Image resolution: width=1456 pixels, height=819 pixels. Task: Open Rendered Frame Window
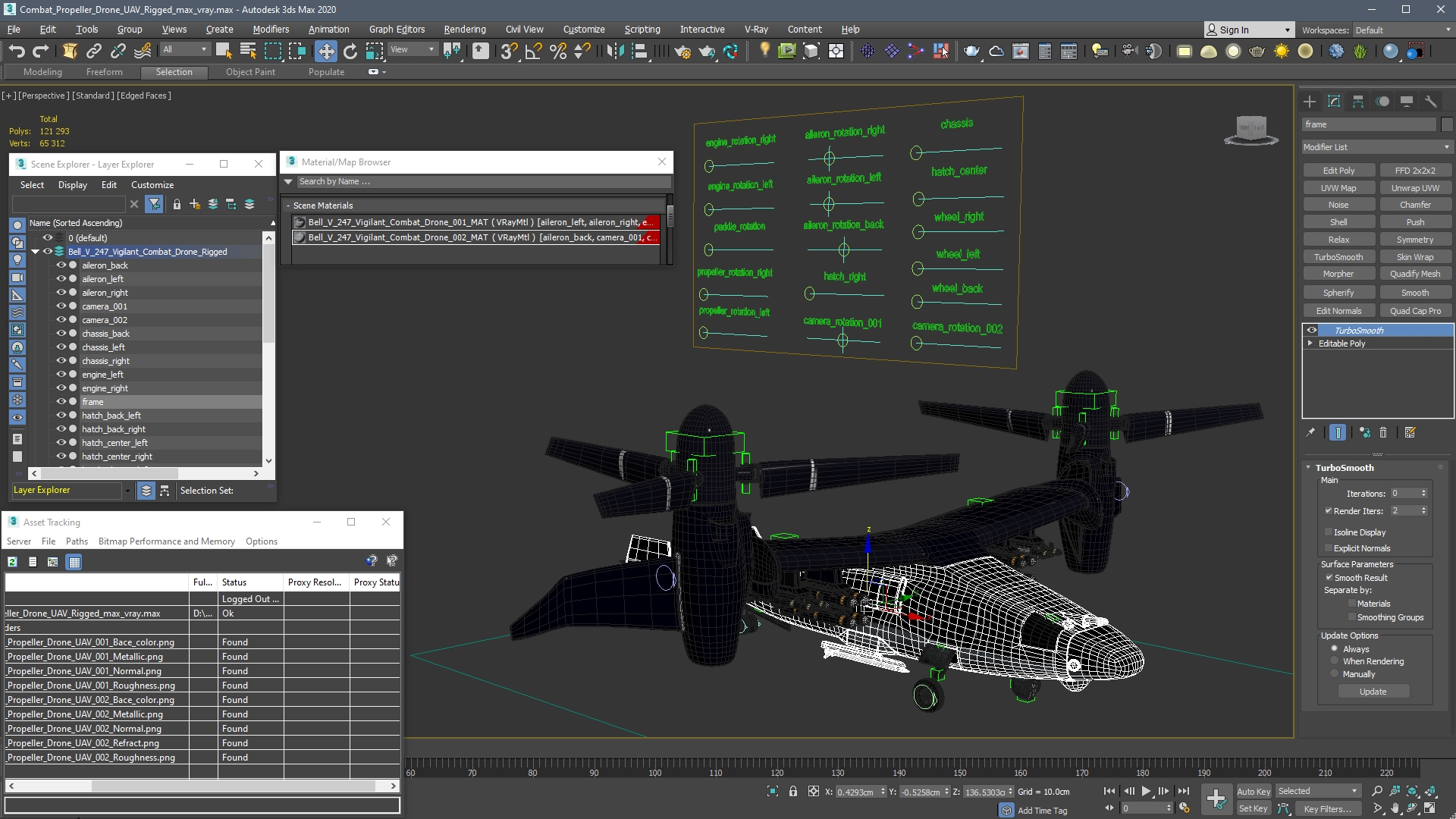click(1021, 52)
